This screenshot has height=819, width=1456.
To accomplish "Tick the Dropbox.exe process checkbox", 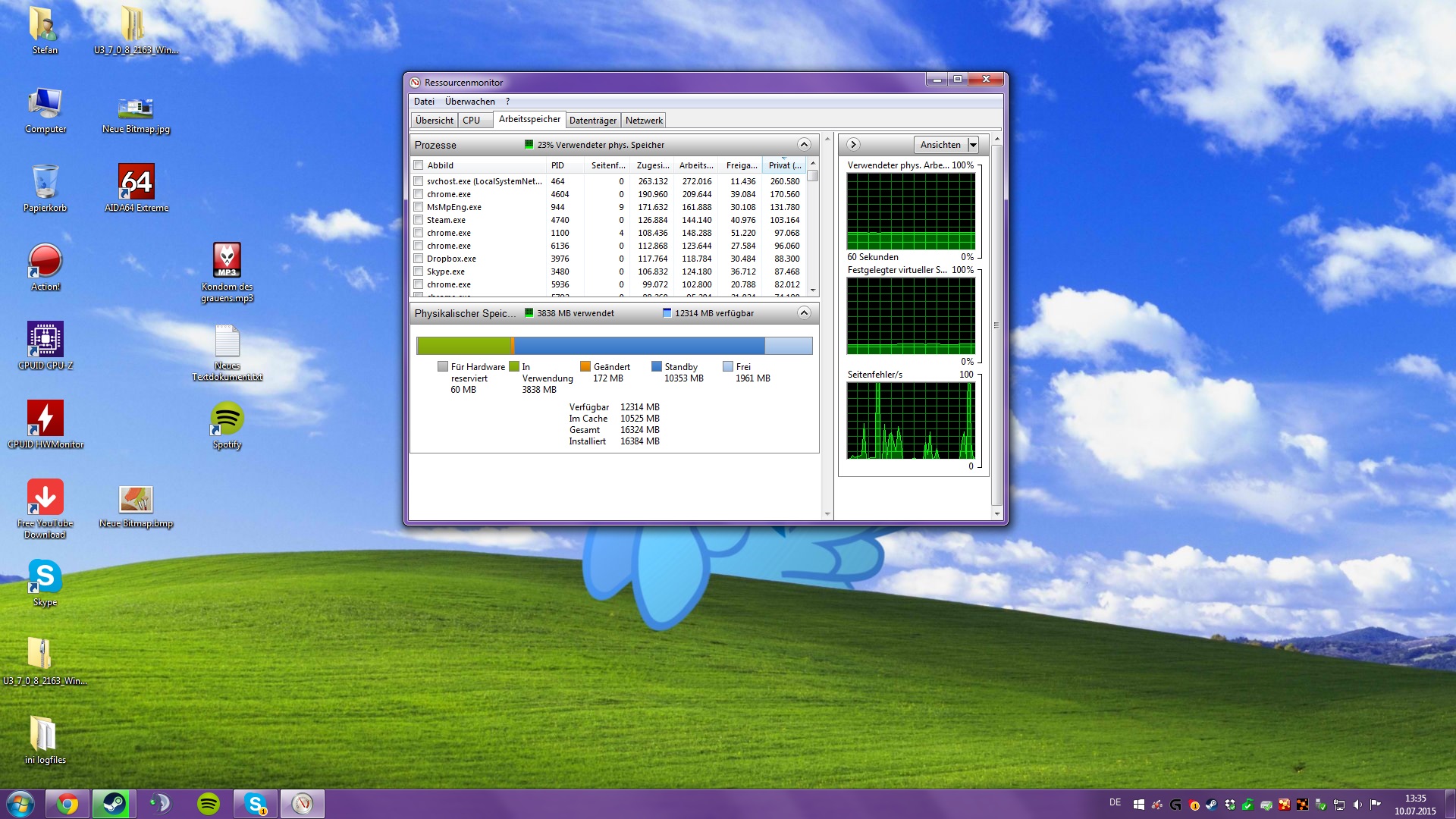I will click(x=418, y=259).
